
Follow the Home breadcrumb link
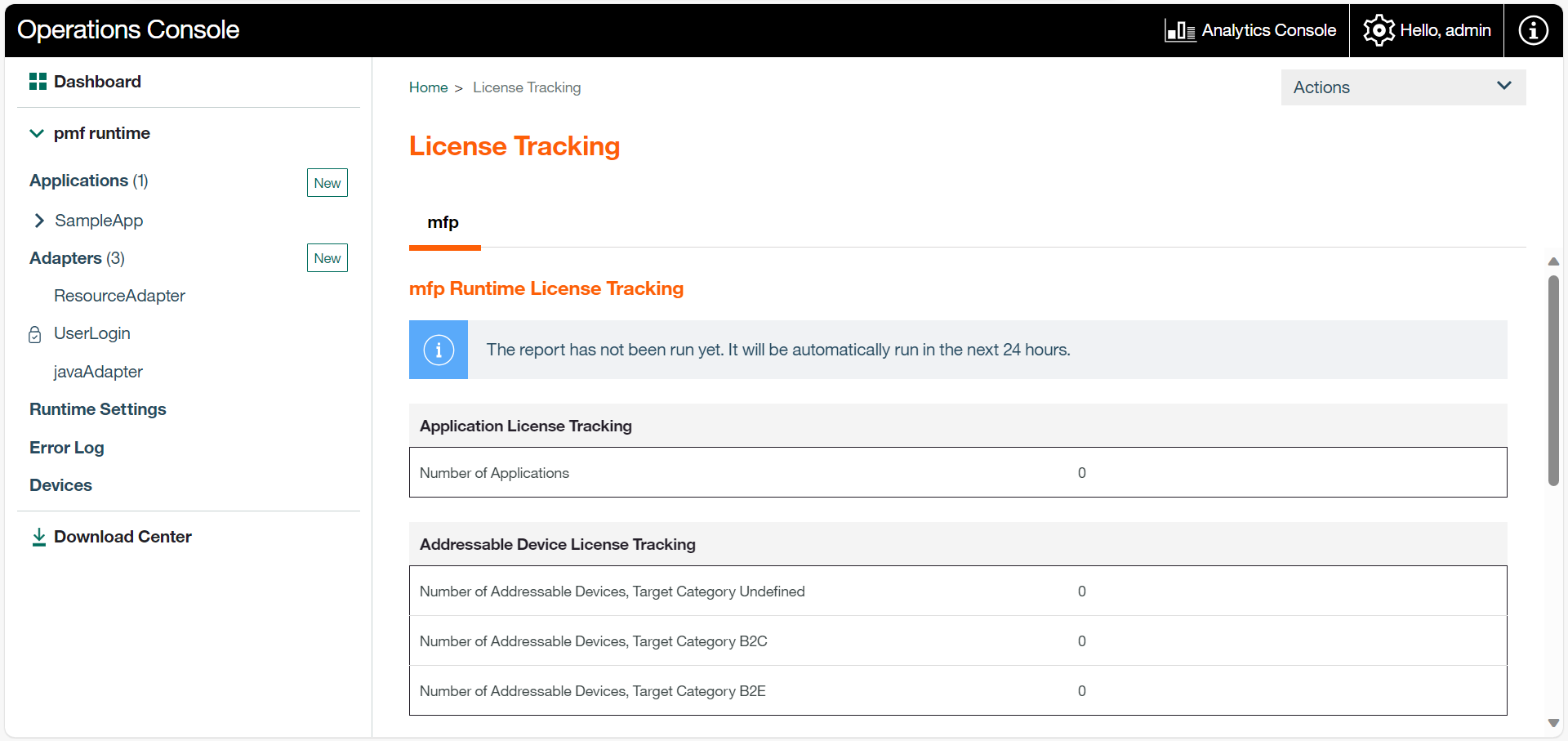pyautogui.click(x=428, y=87)
